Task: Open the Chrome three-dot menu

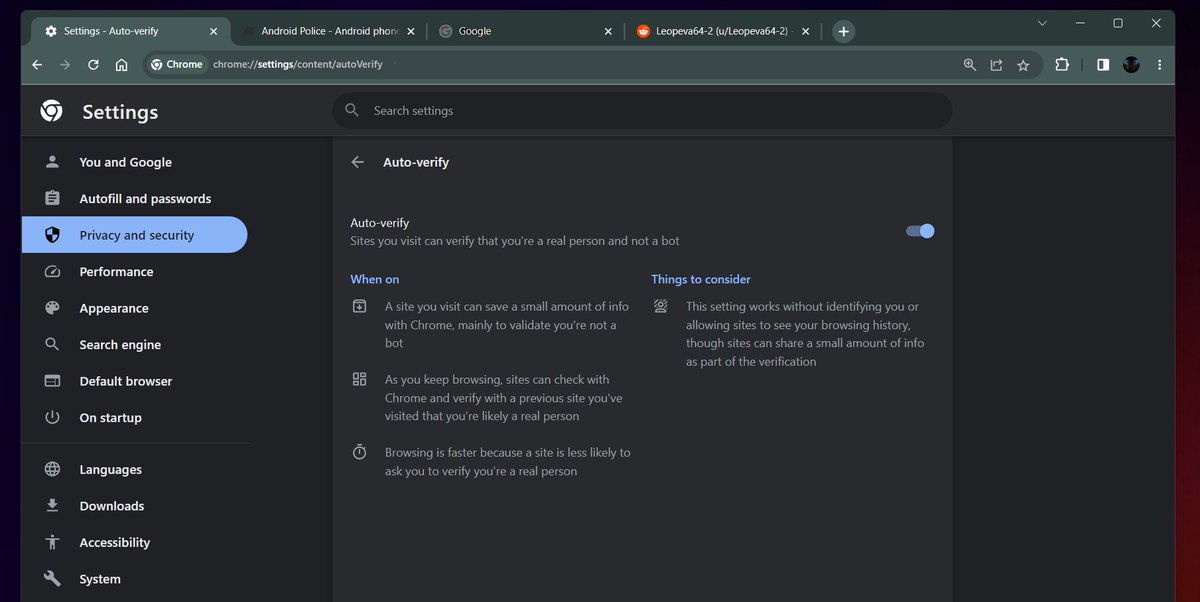Action: tap(1159, 64)
